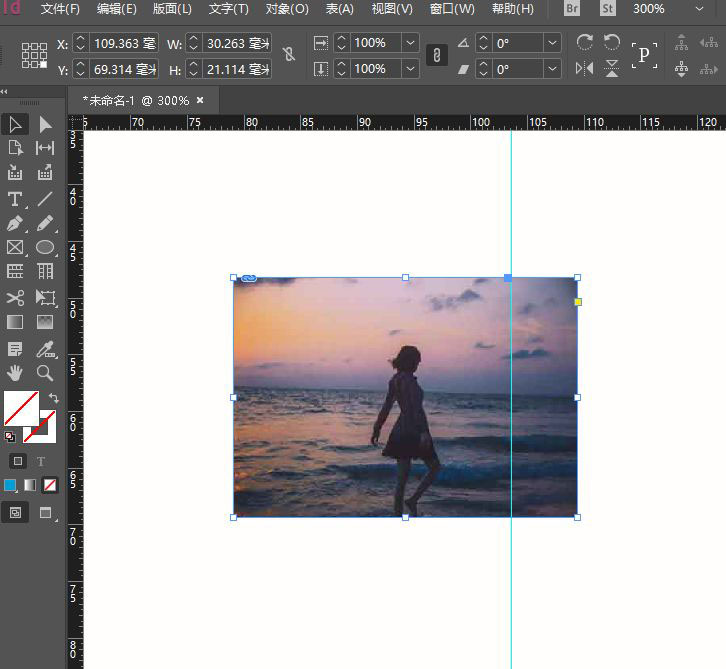Pick the Scissors tool
This screenshot has width=726, height=669.
[x=15, y=297]
